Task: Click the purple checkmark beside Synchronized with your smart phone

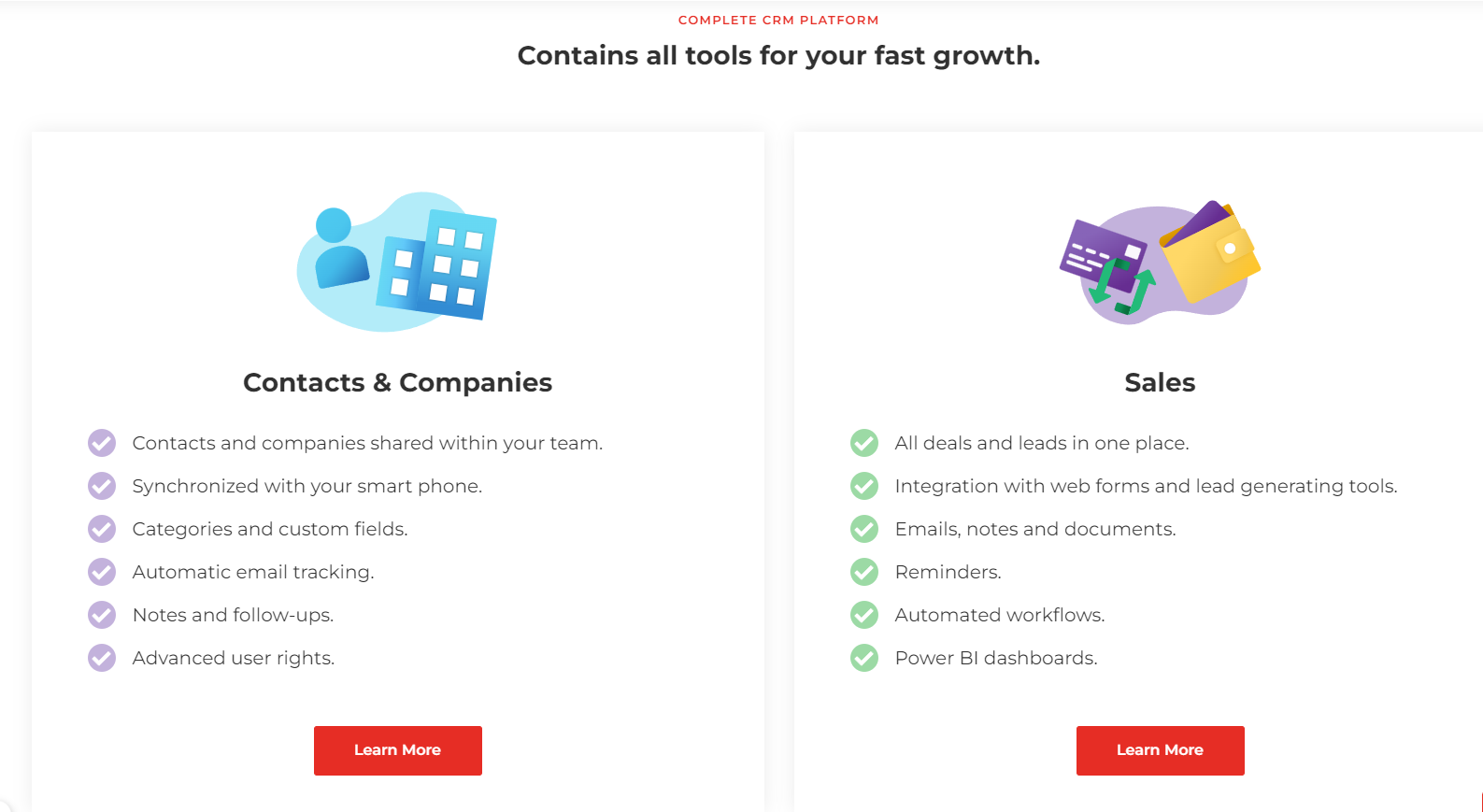Action: click(102, 486)
